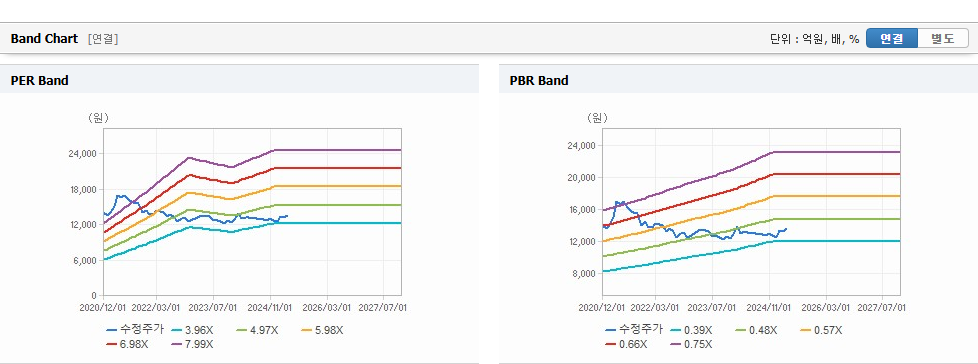Click the teal 3.96X line in PER chart

(x=337, y=223)
